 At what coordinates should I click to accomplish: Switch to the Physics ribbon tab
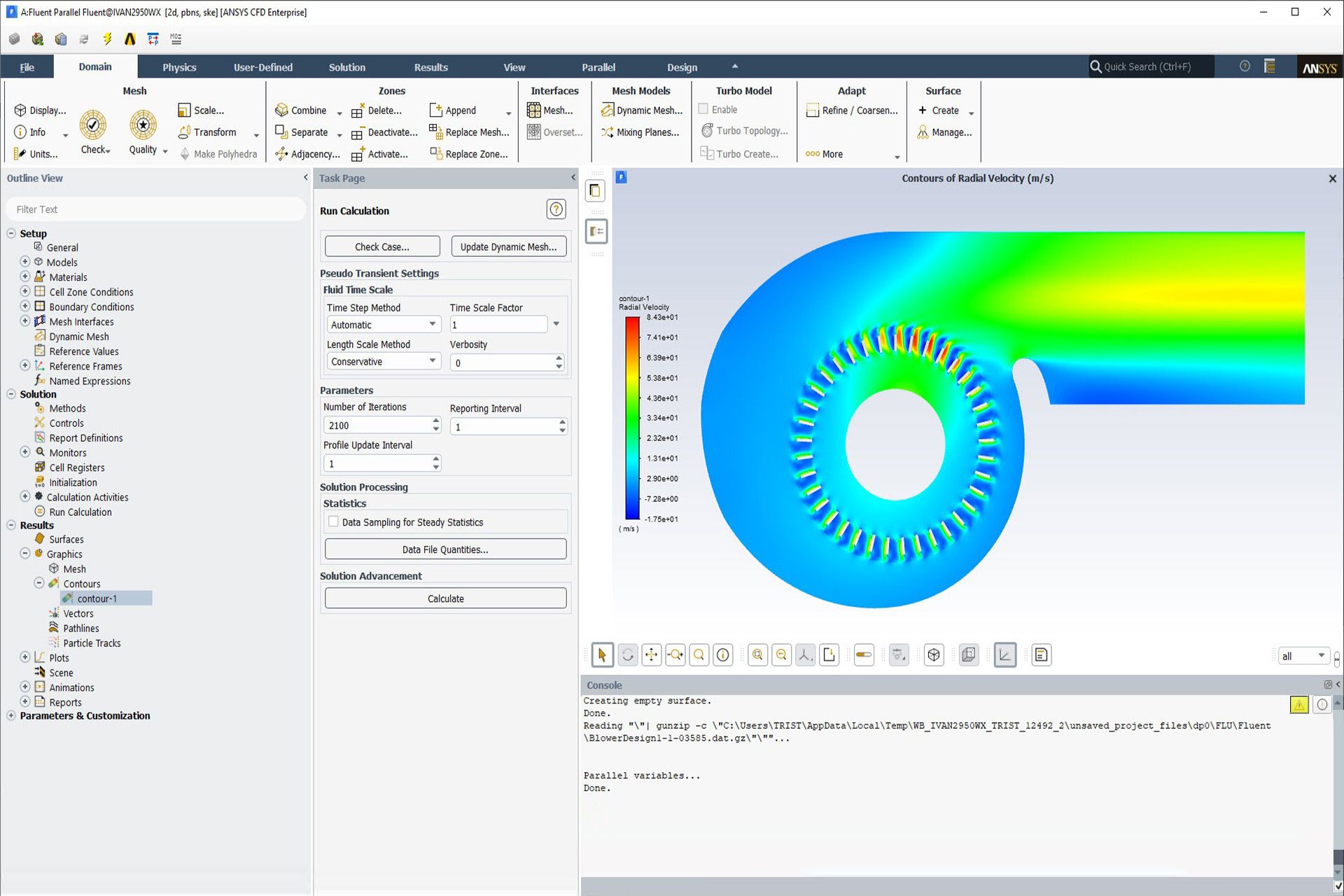pos(179,67)
